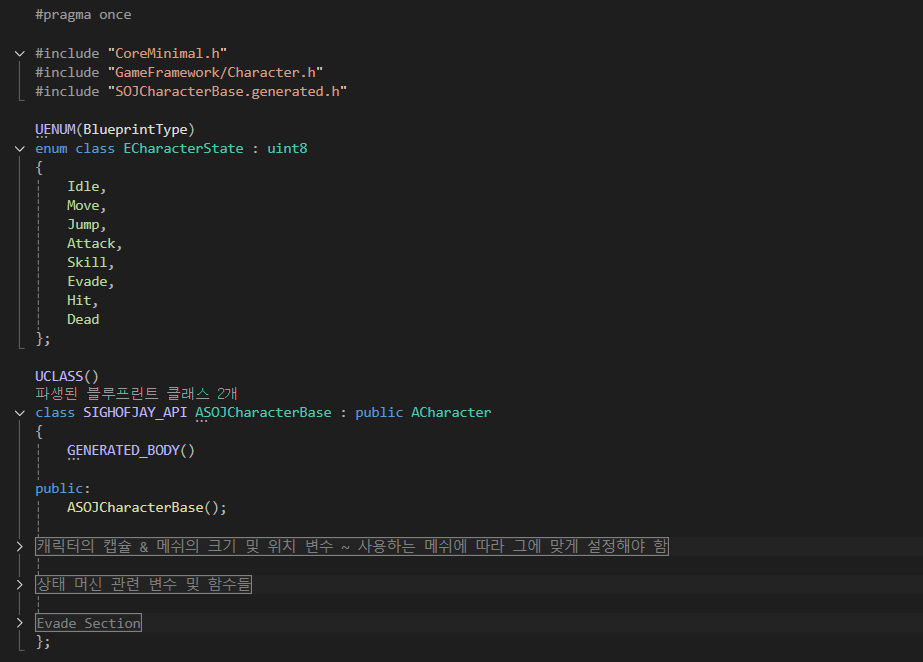Screen dimensions: 923x662
Task: Click the UENUM macro
Action: click(x=55, y=129)
